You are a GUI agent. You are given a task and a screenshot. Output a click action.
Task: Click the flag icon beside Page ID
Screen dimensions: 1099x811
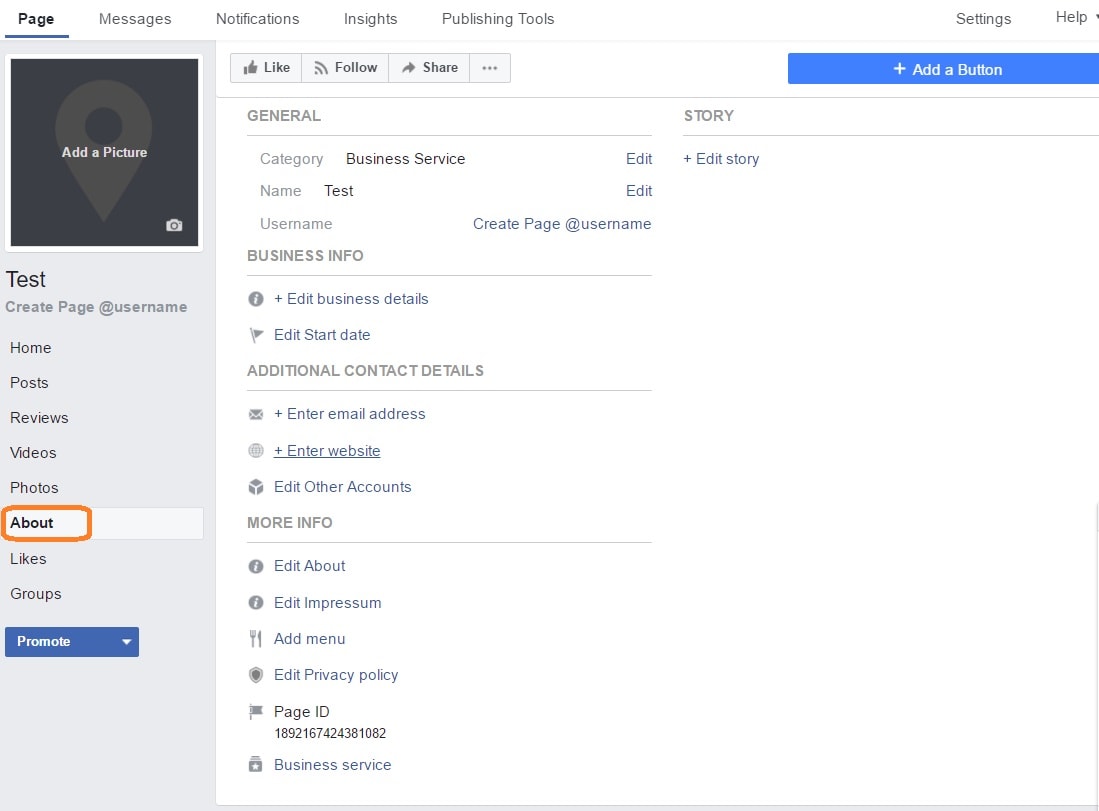(256, 712)
